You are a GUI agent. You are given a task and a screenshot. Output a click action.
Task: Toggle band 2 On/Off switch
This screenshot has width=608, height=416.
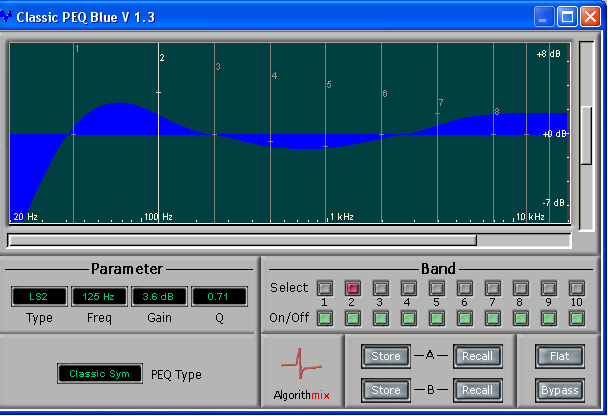click(x=352, y=319)
